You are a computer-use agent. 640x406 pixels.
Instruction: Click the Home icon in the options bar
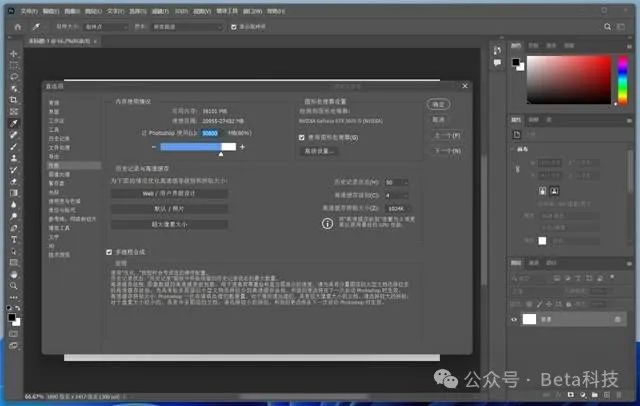pyautogui.click(x=18, y=27)
